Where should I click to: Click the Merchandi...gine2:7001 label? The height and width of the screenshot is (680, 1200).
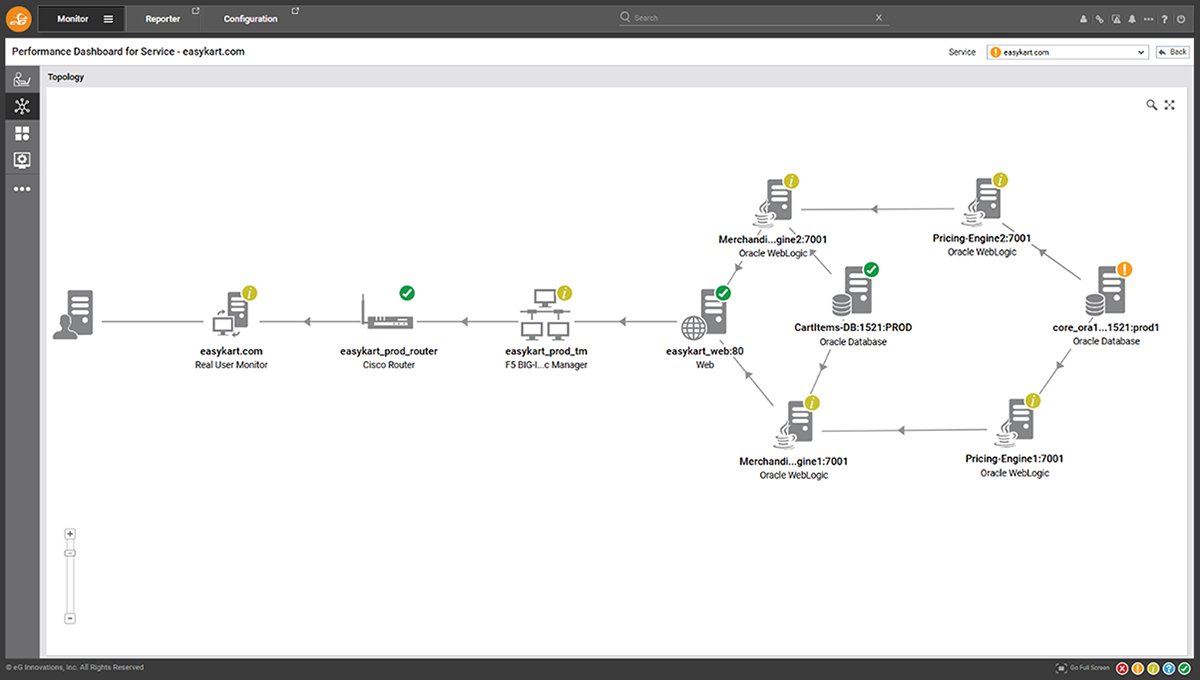(x=773, y=240)
